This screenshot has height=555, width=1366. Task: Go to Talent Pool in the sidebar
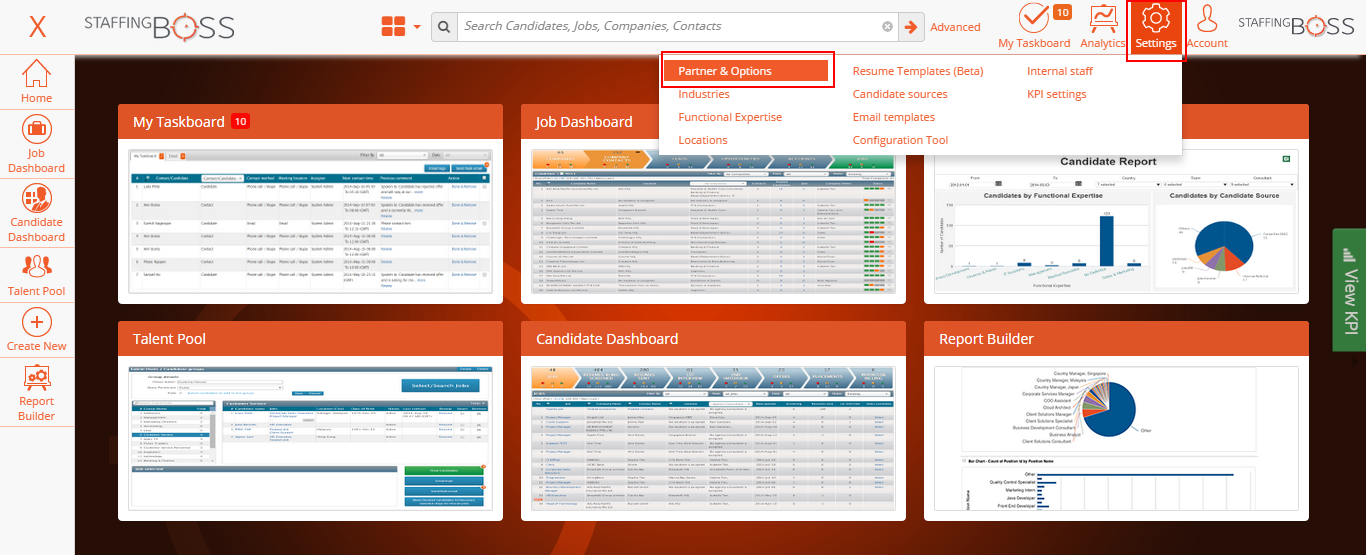(37, 276)
